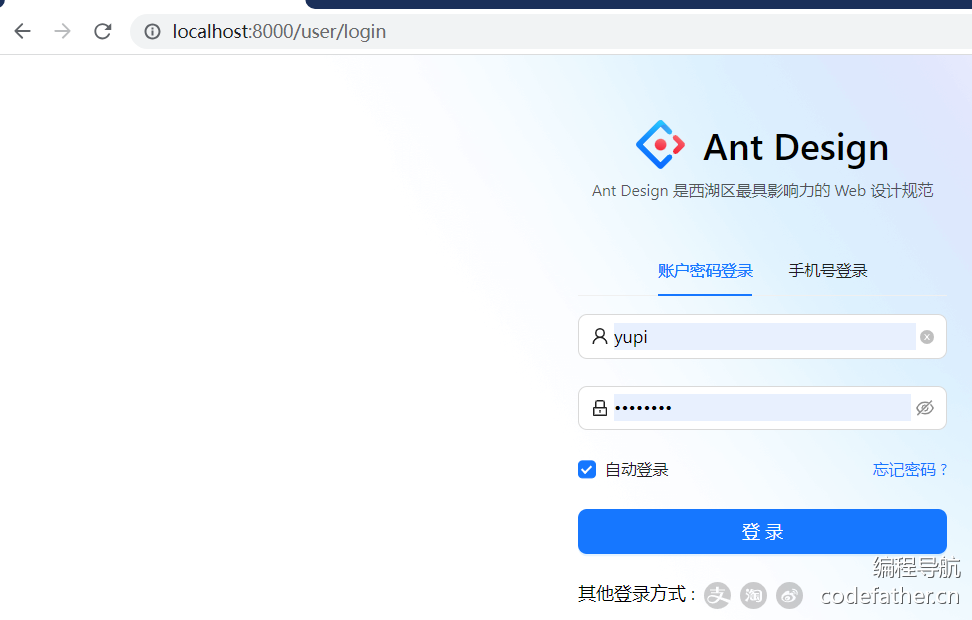Go back using browser back arrow

coord(22,31)
